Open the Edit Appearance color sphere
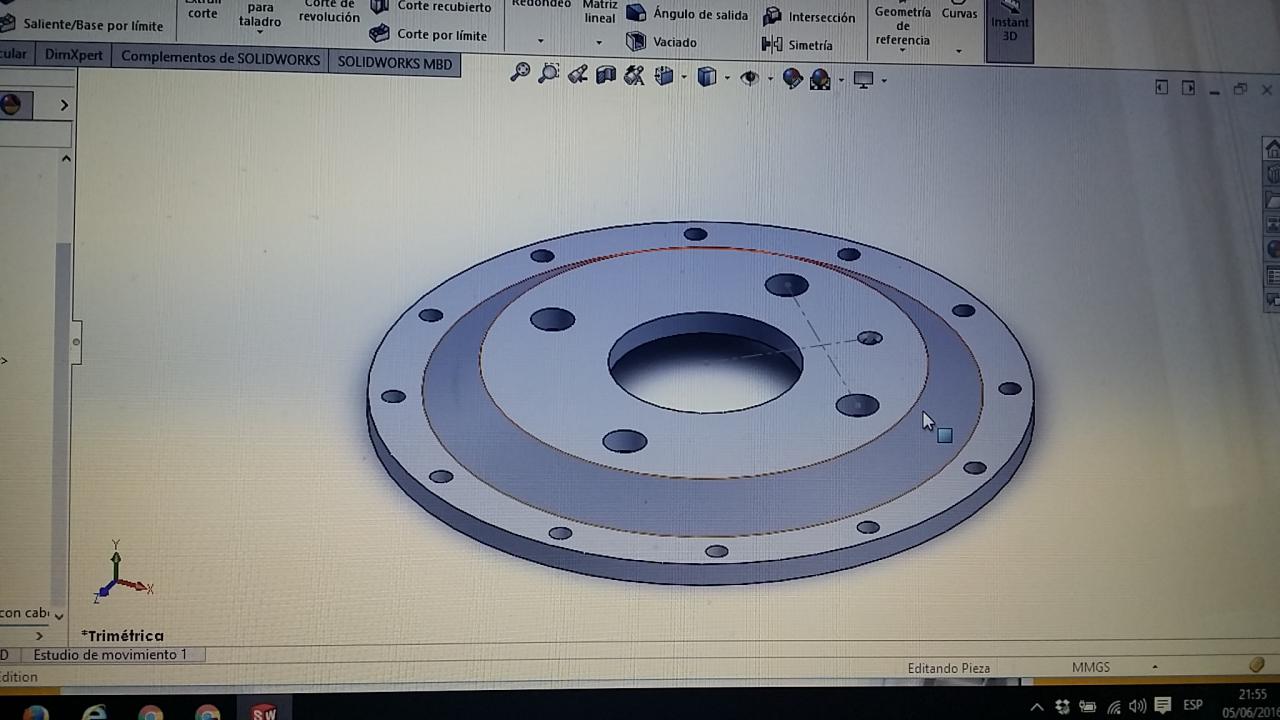Viewport: 1280px width, 720px height. pyautogui.click(x=792, y=79)
